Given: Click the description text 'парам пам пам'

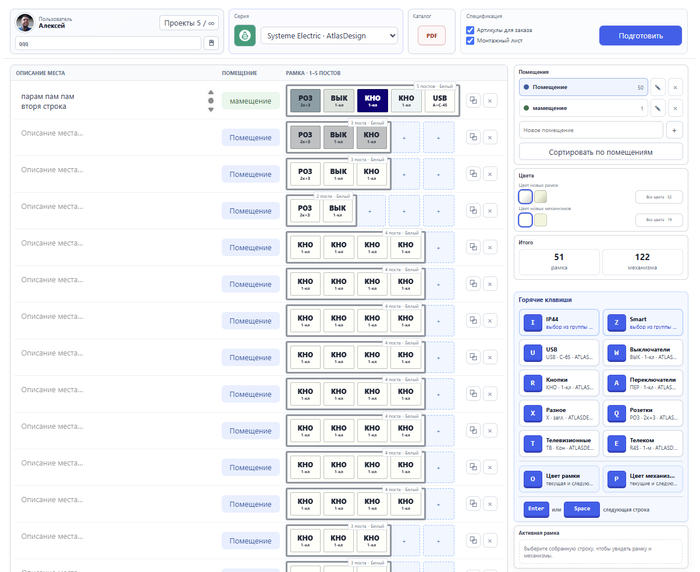Looking at the screenshot, I should [48, 96].
